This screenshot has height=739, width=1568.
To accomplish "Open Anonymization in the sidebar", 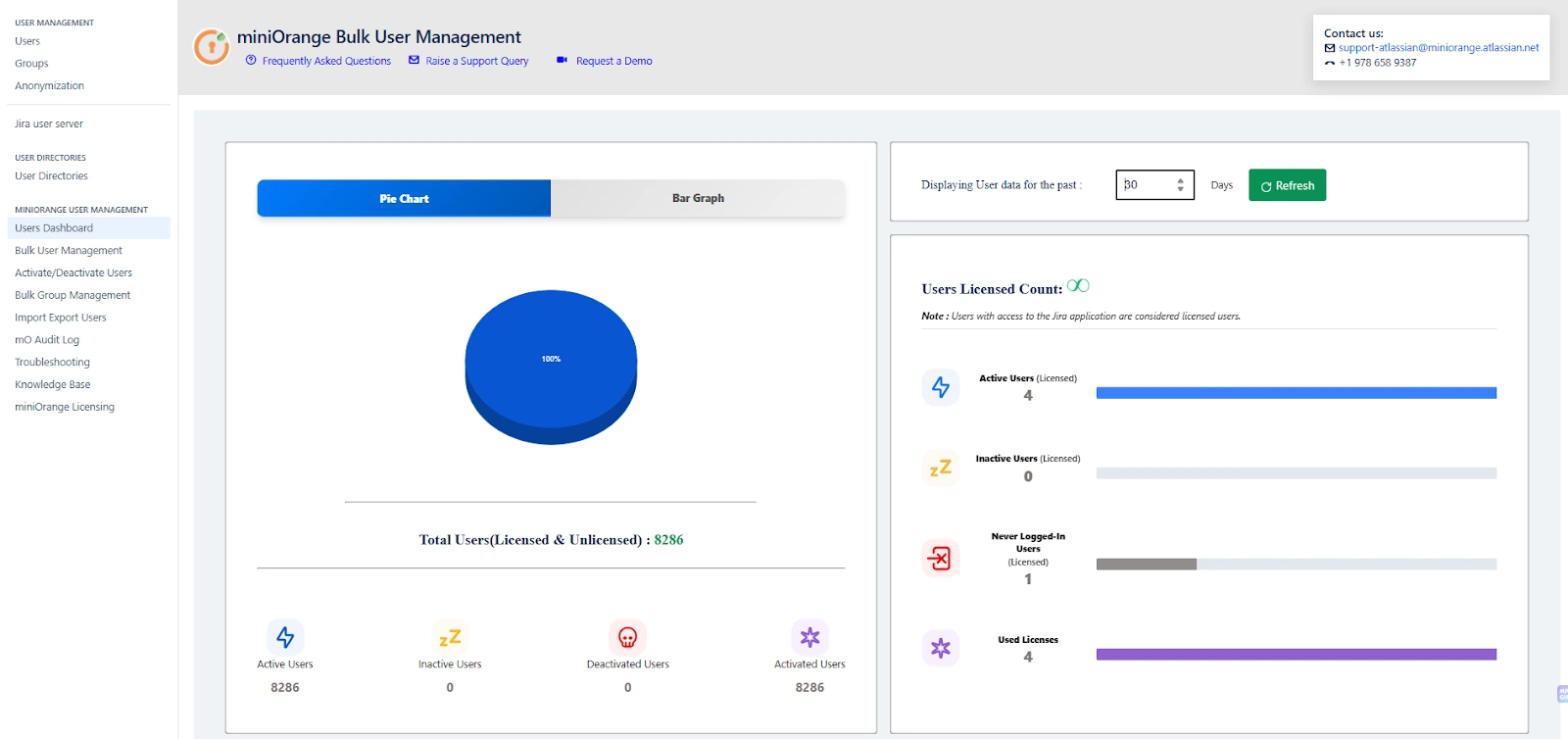I will click(x=49, y=86).
